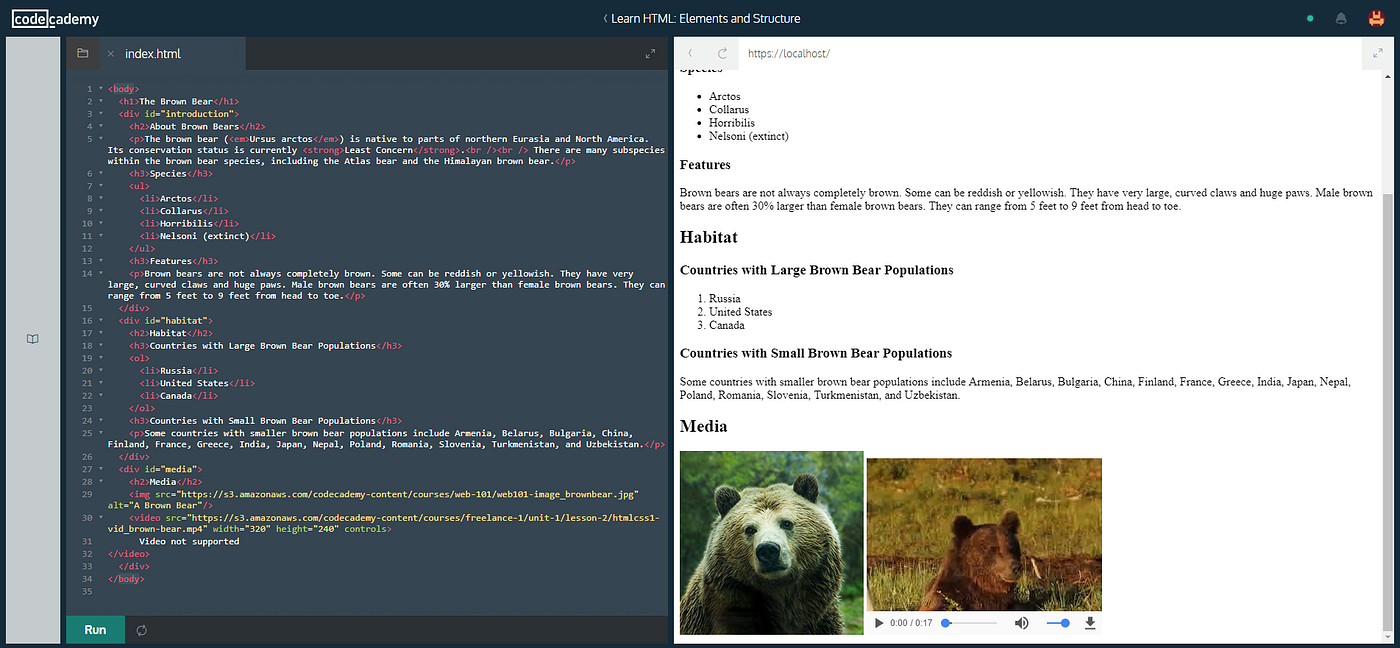Expand the code editor to fullscreen
Image resolution: width=1400 pixels, height=648 pixels.
pos(651,53)
